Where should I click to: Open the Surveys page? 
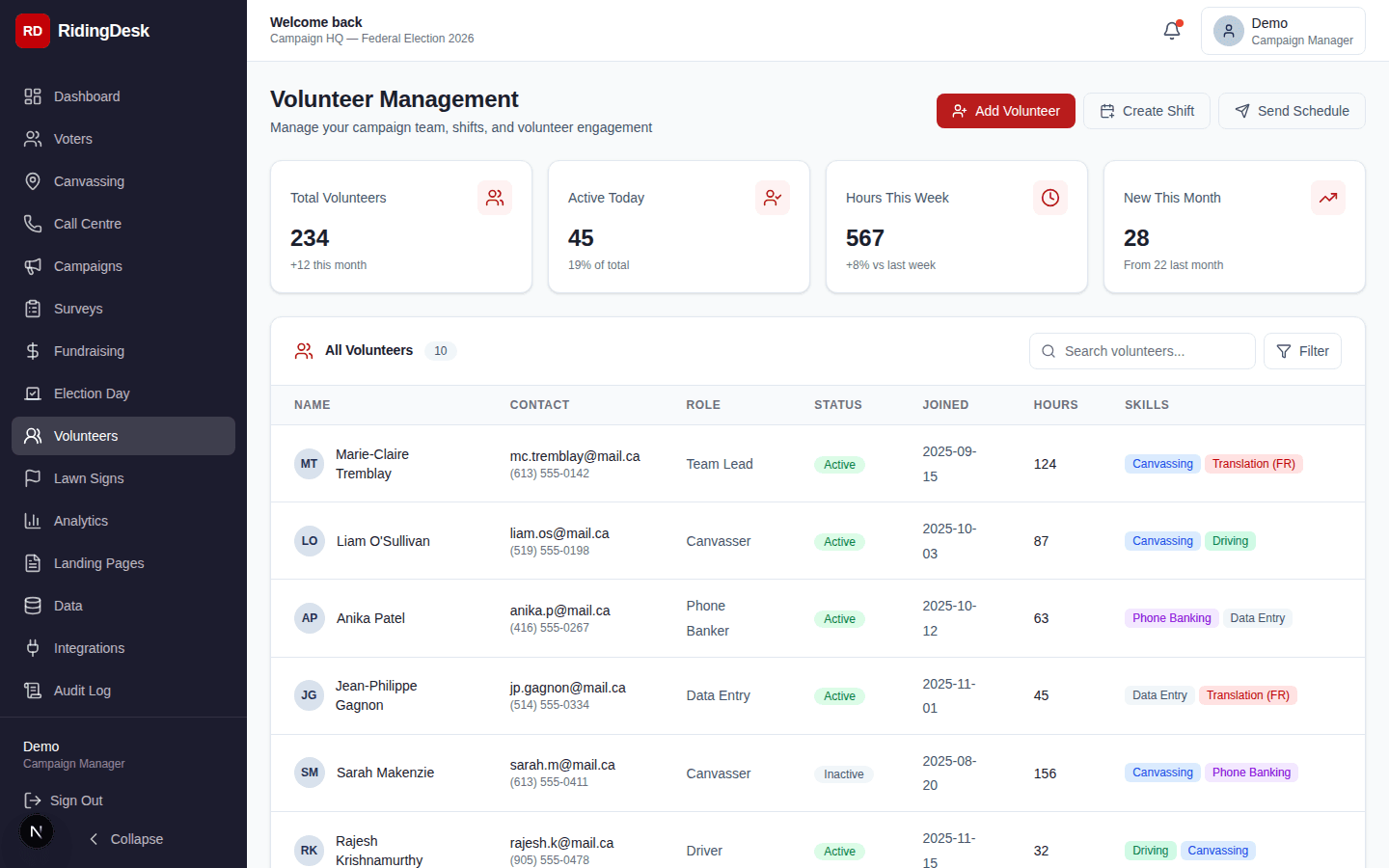(78, 309)
